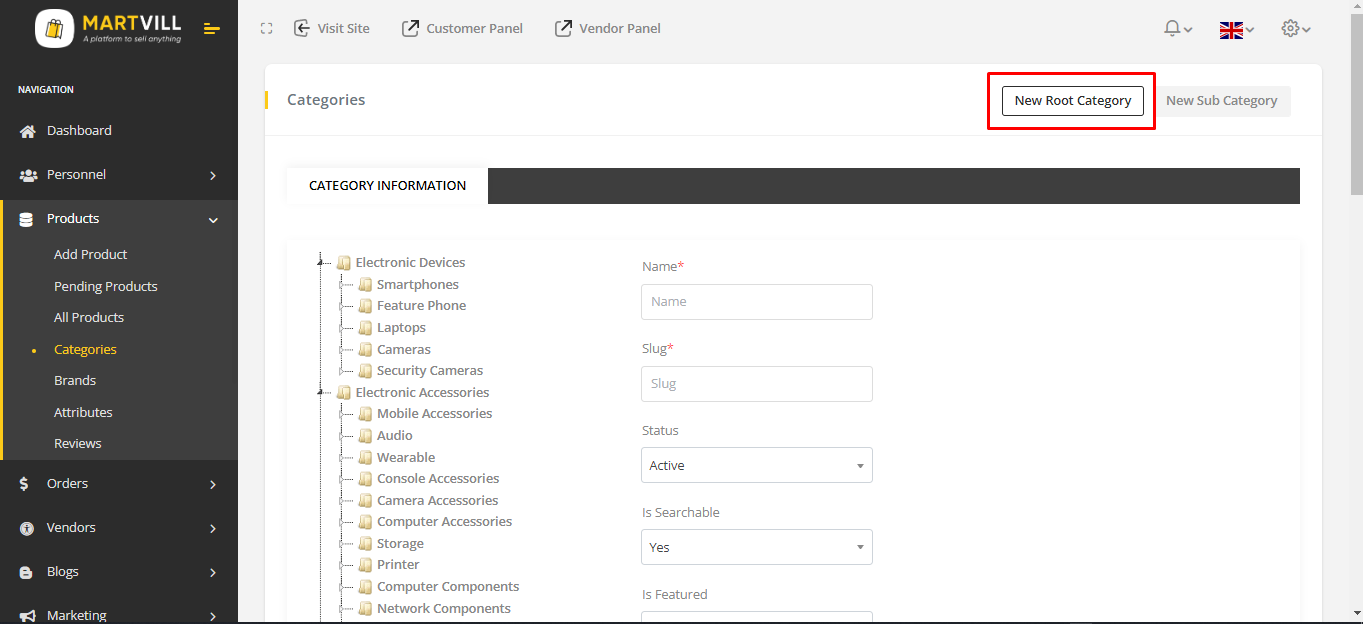This screenshot has height=624, width=1363.
Task: Click the Laptops folder icon
Action: (x=365, y=328)
